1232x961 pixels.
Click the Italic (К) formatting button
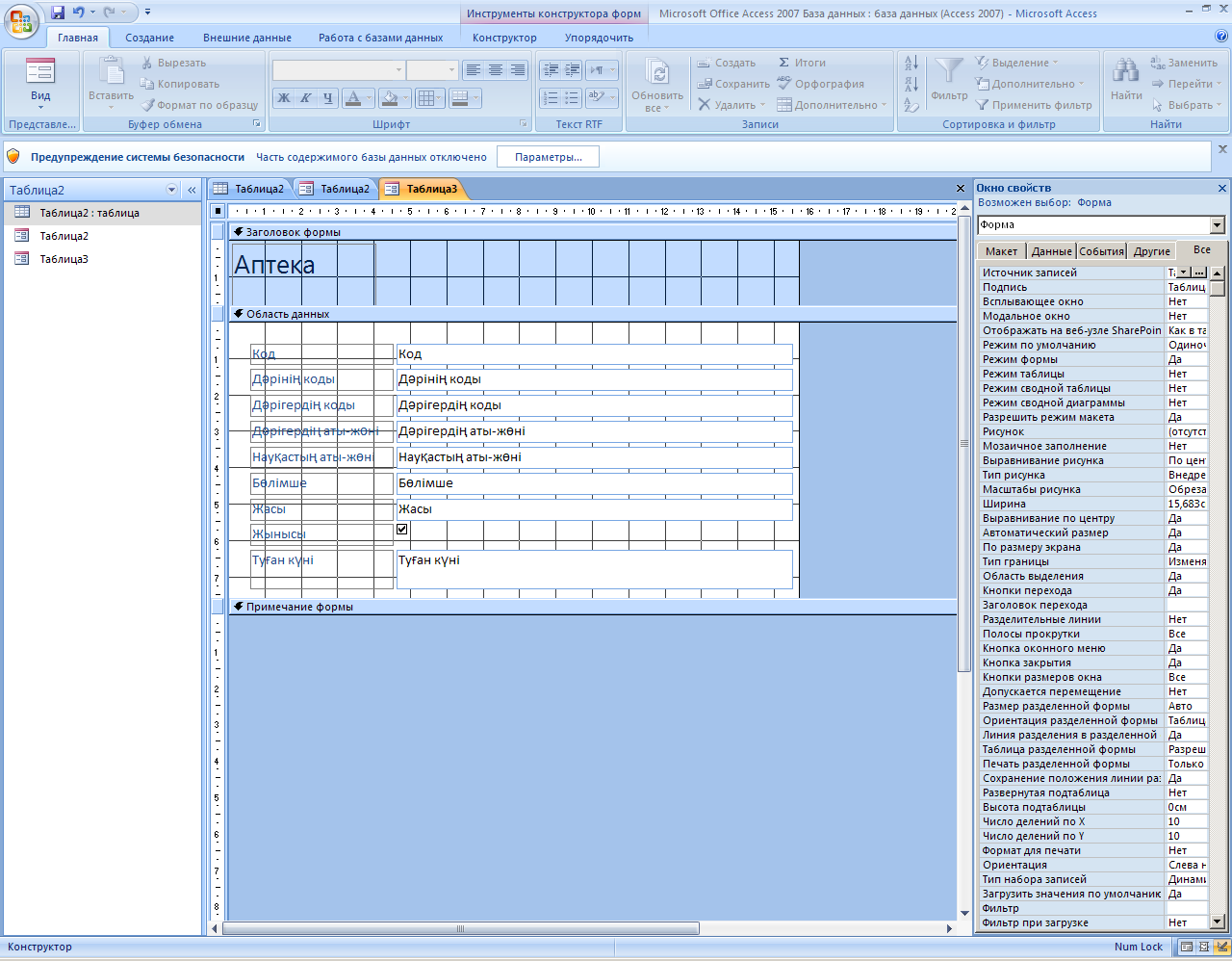[x=306, y=98]
